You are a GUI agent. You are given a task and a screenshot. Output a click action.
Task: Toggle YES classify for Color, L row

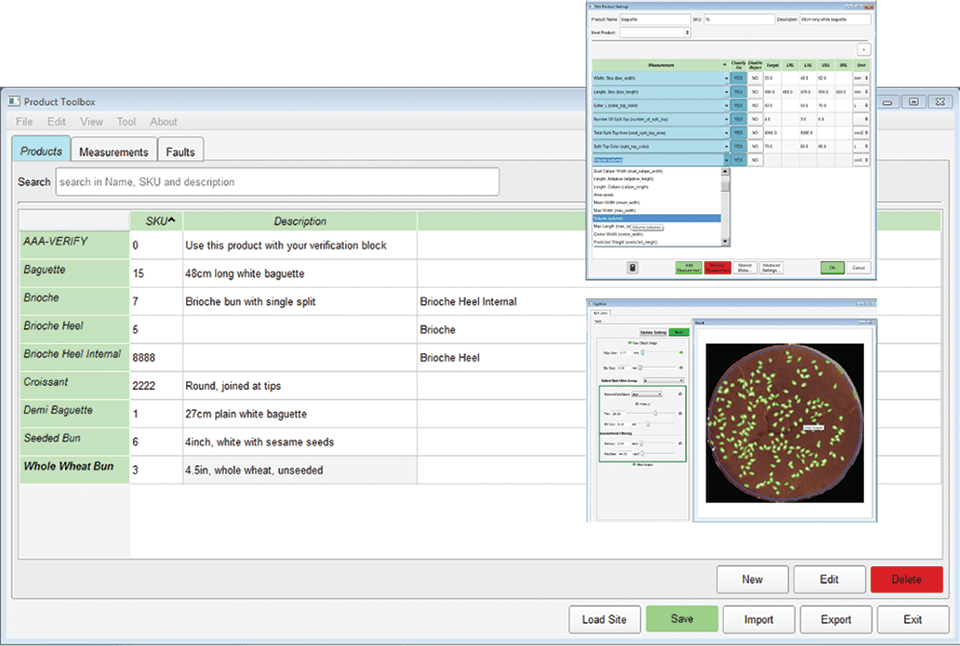[738, 105]
